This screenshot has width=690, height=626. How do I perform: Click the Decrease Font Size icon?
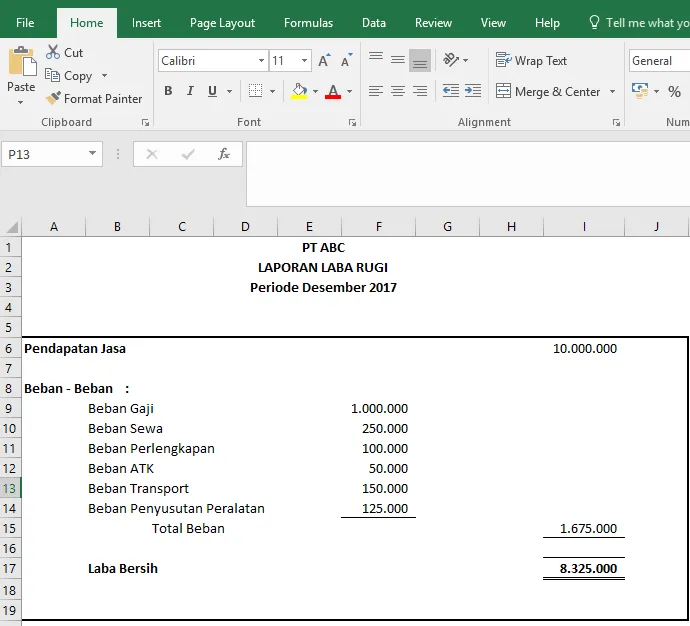346,60
